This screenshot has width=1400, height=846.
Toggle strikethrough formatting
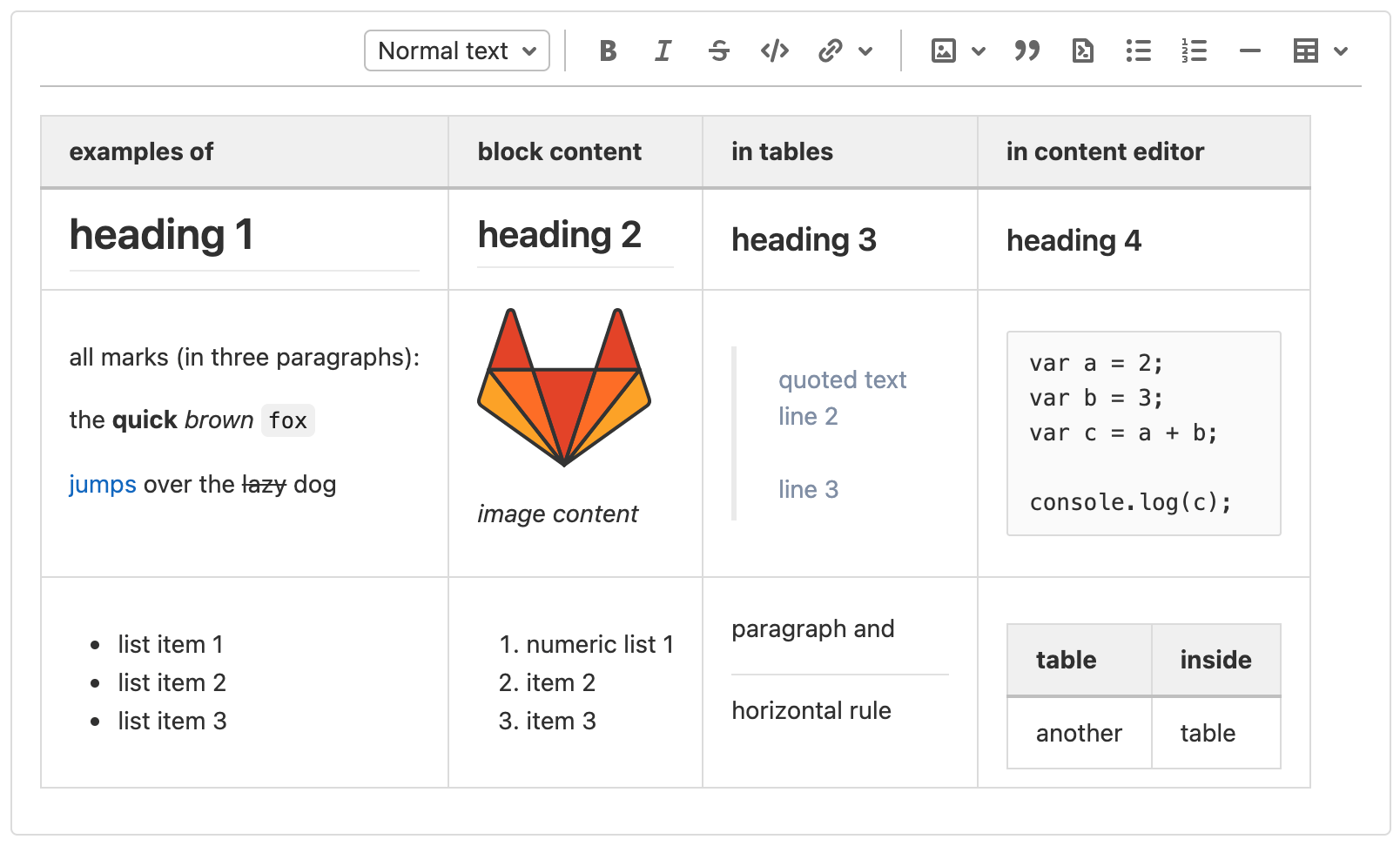click(718, 50)
